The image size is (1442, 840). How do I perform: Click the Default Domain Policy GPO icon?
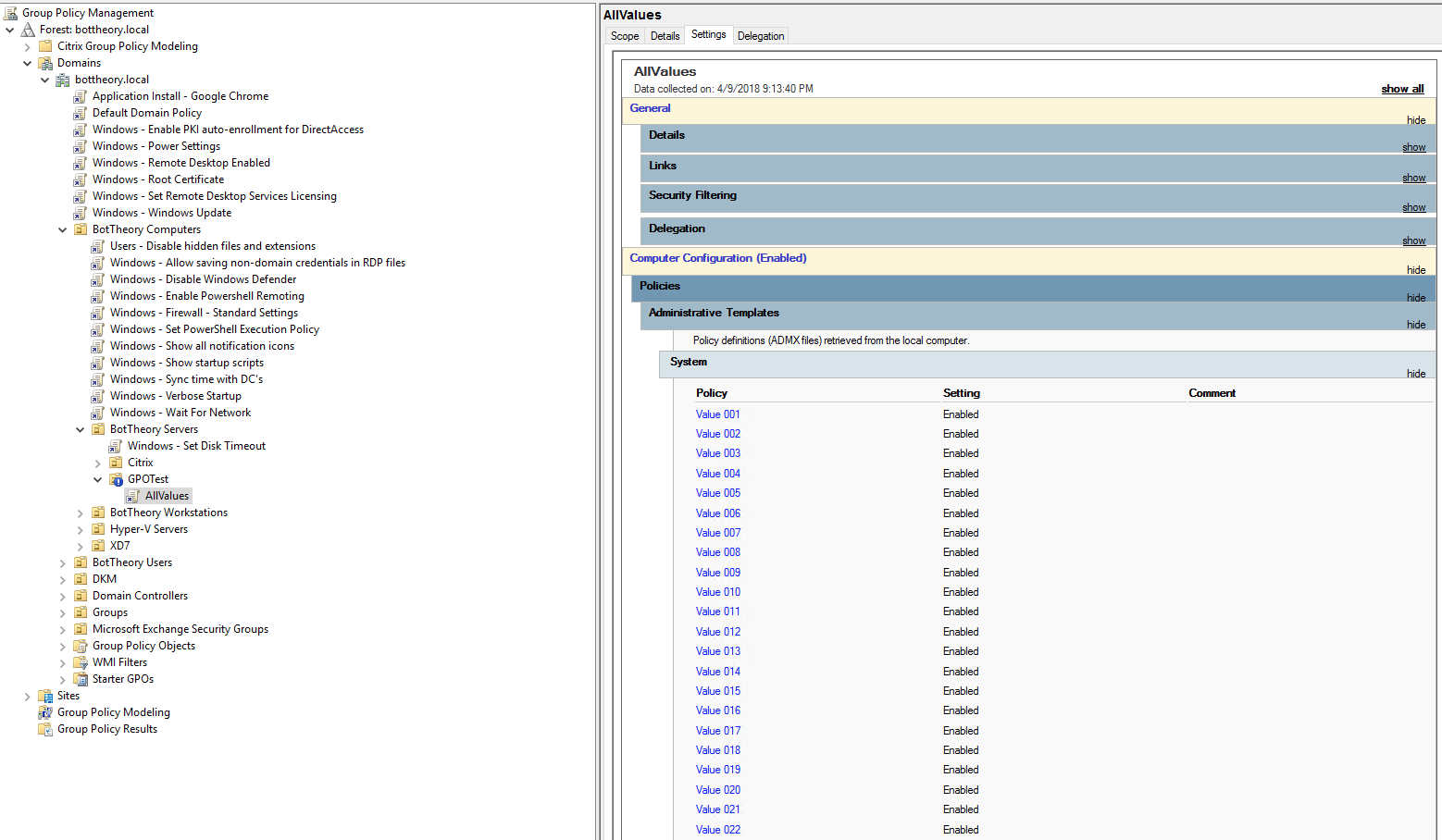pos(81,113)
